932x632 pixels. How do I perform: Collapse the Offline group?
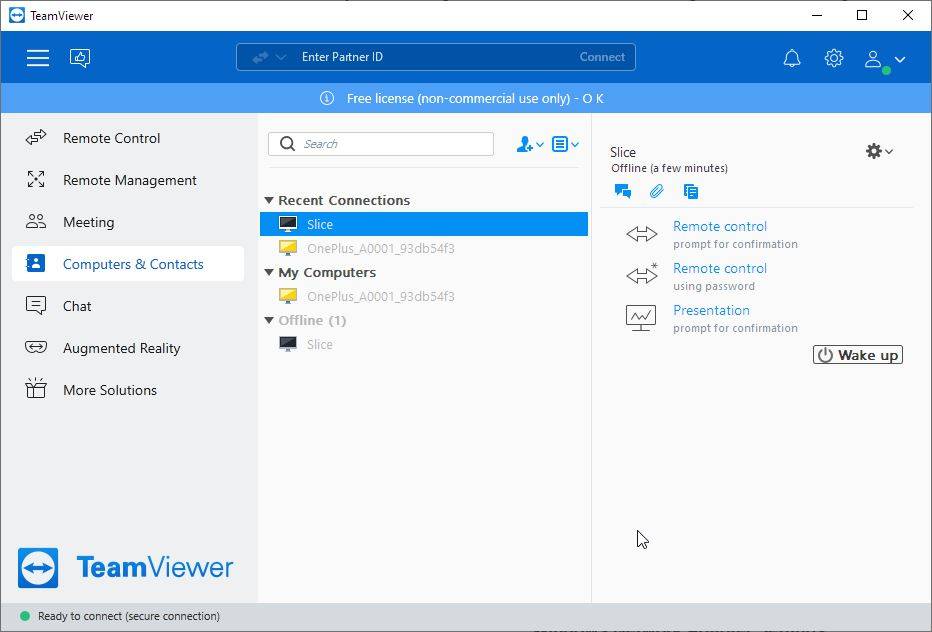pos(268,320)
